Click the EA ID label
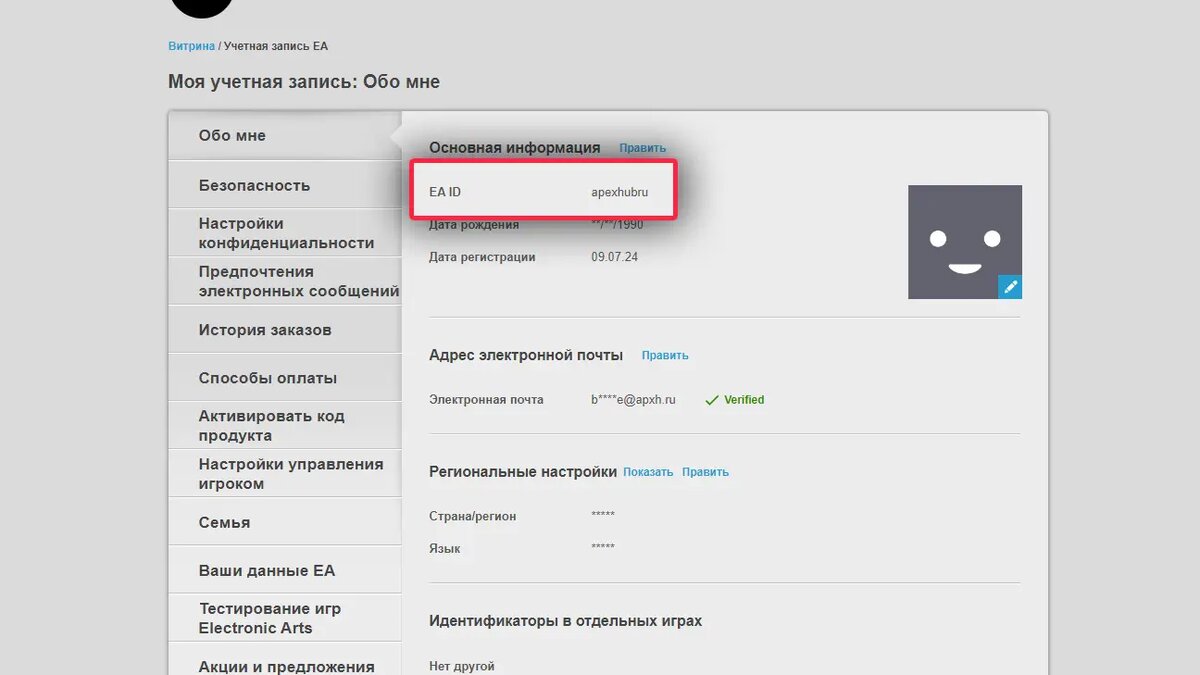1200x675 pixels. [445, 192]
